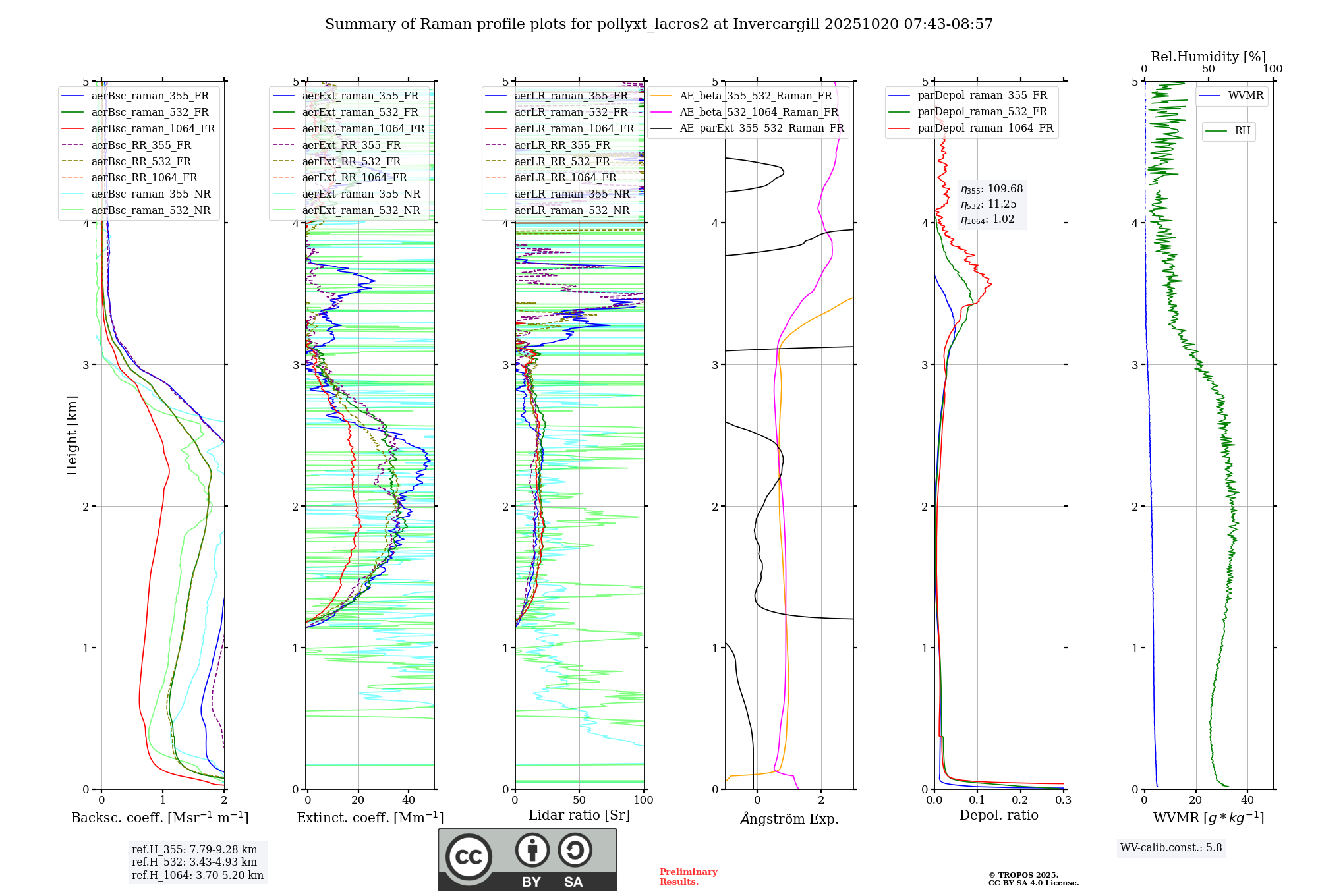Click the aerBsc_raman_355_FR legend entry
Screen dimensions: 1318x896
click(x=150, y=96)
